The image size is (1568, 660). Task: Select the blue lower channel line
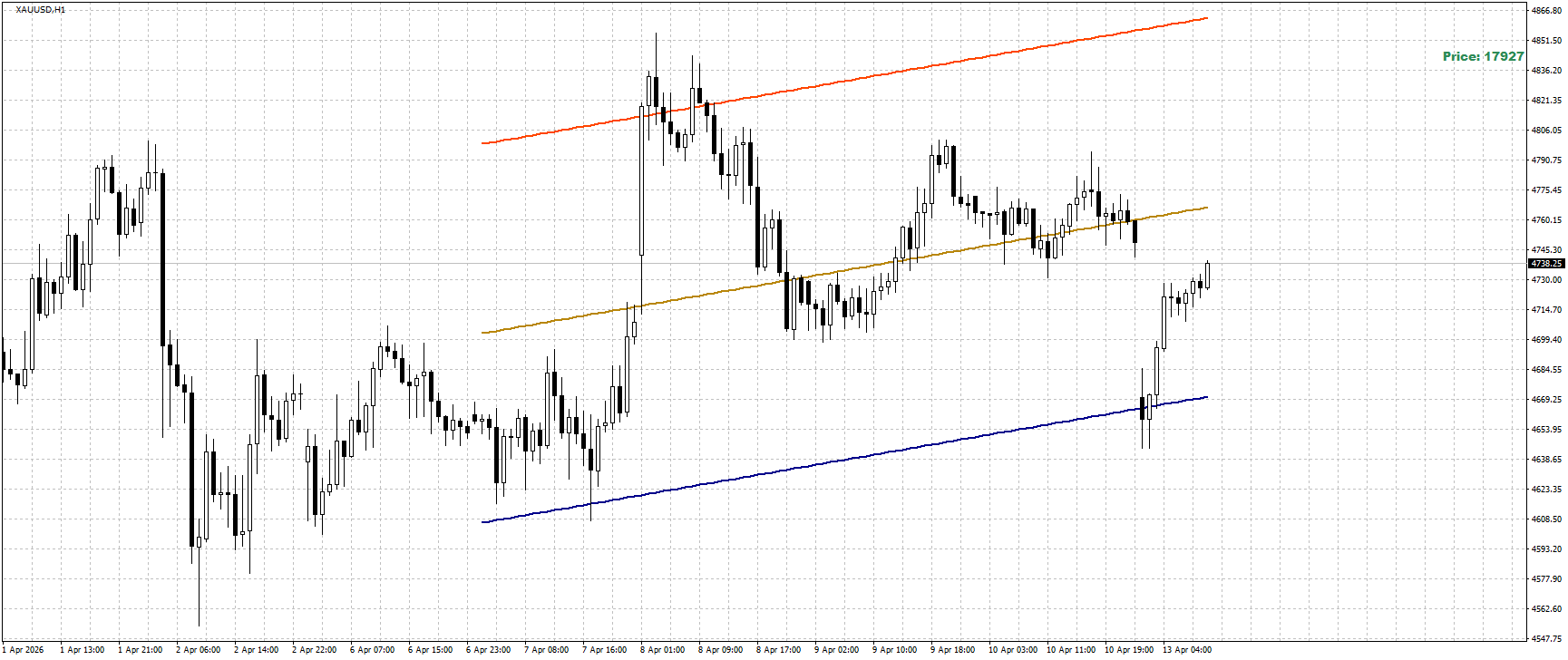tap(844, 460)
